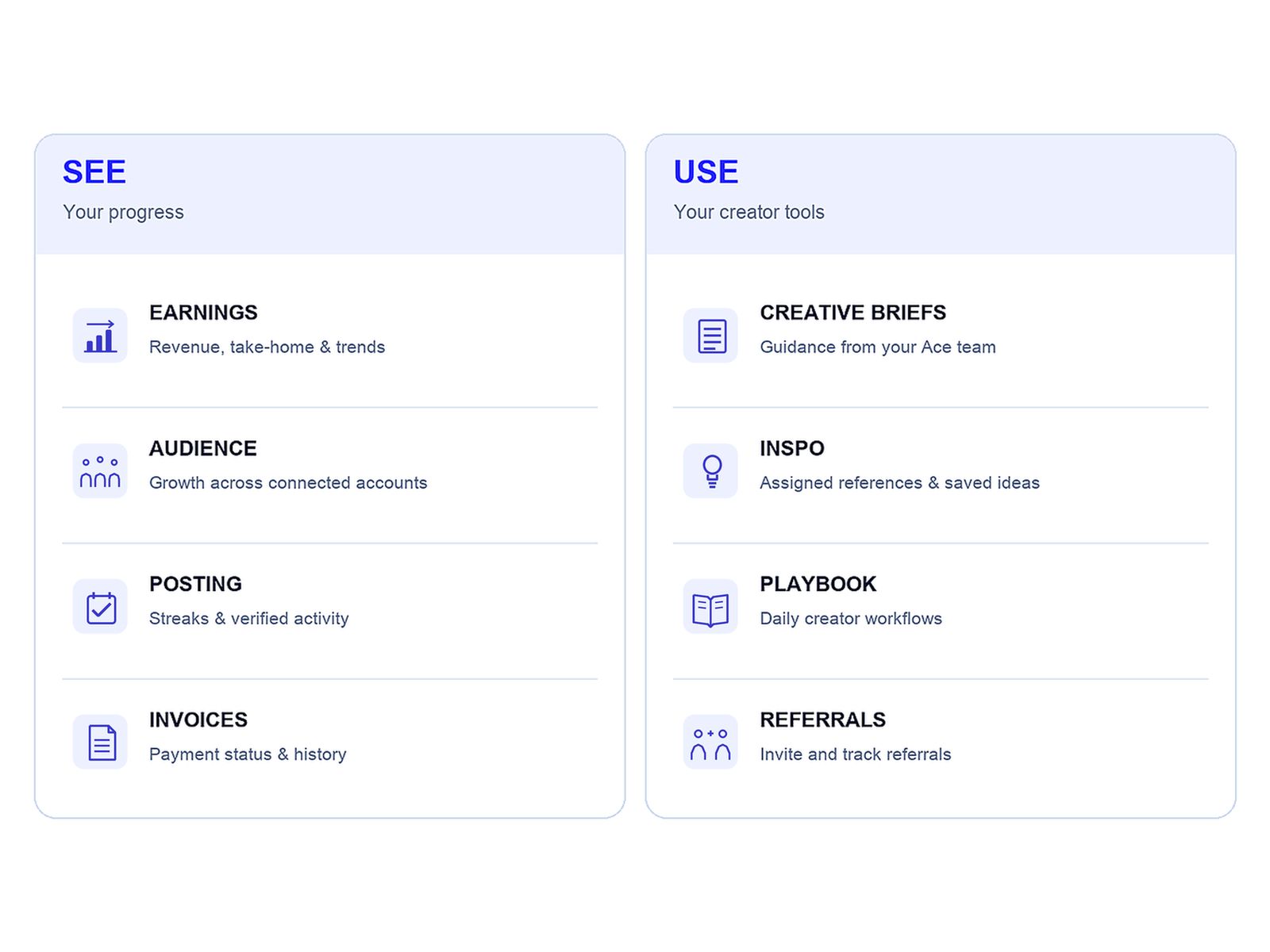Screen dimensions: 1270x952
Task: Click 'Daily creator workflows' text
Action: (x=851, y=618)
